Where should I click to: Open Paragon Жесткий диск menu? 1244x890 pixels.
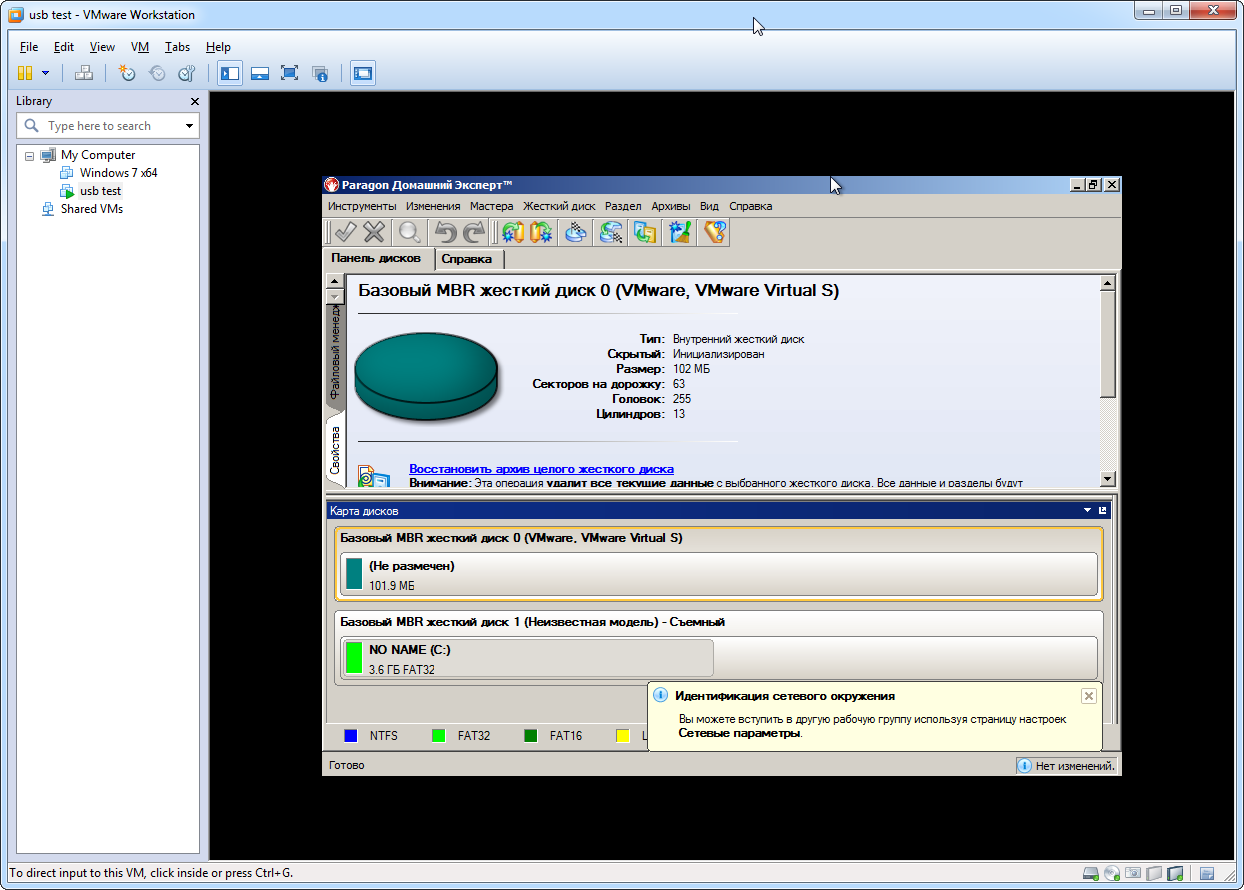point(559,206)
